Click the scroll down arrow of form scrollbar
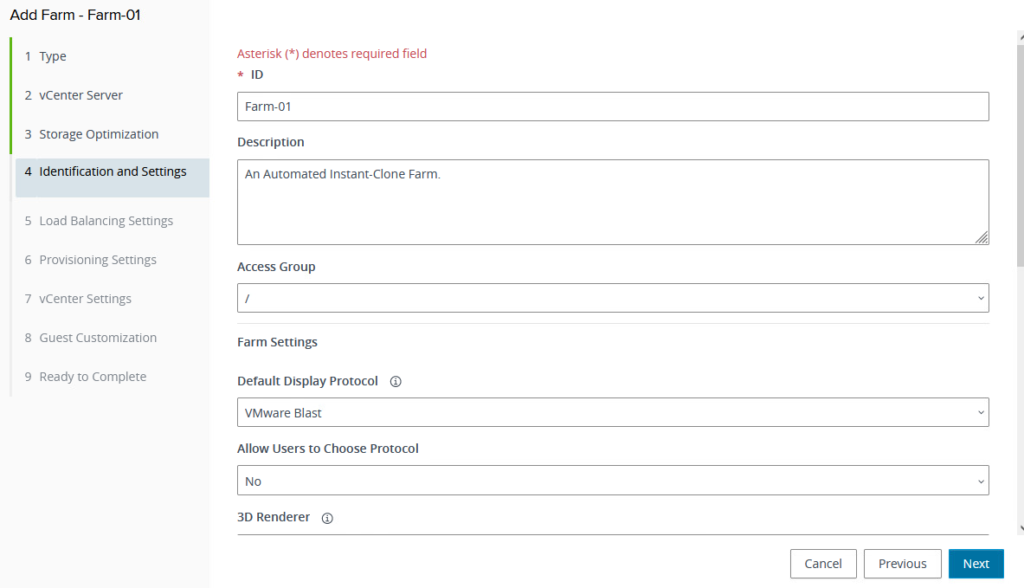 point(1019,528)
